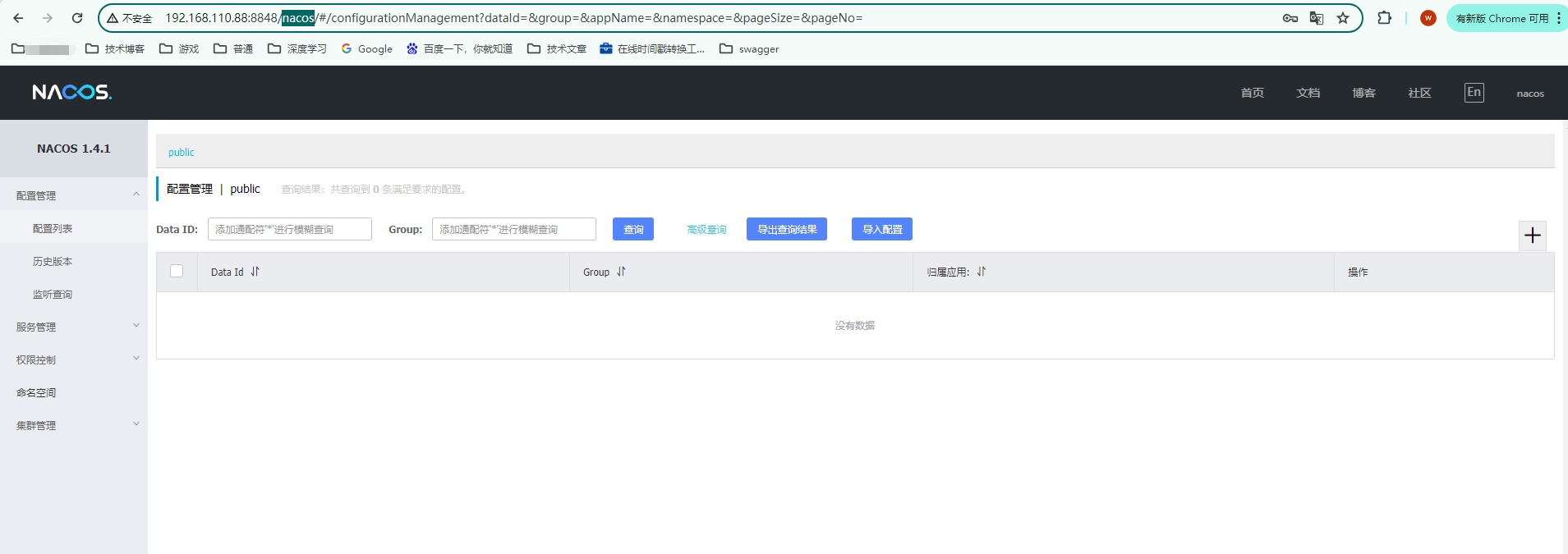Viewport: 1568px width, 554px height.
Task: Open the 普通 bookmark folder
Action: 233,49
